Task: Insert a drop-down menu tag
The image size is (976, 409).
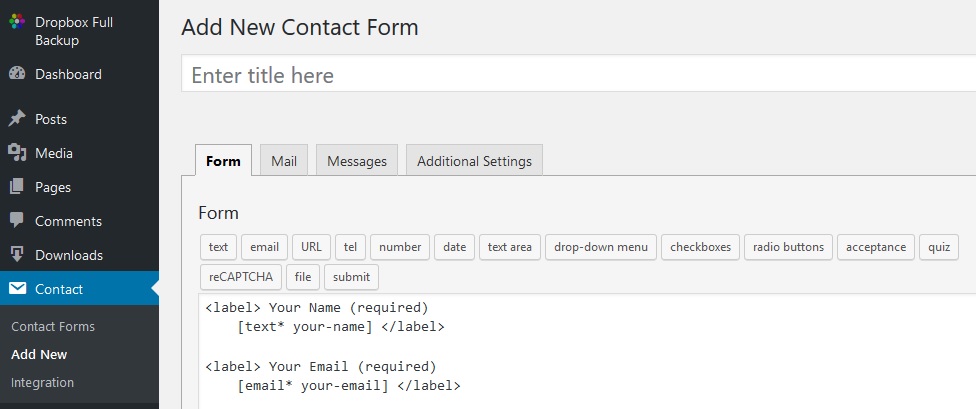Action: point(601,247)
